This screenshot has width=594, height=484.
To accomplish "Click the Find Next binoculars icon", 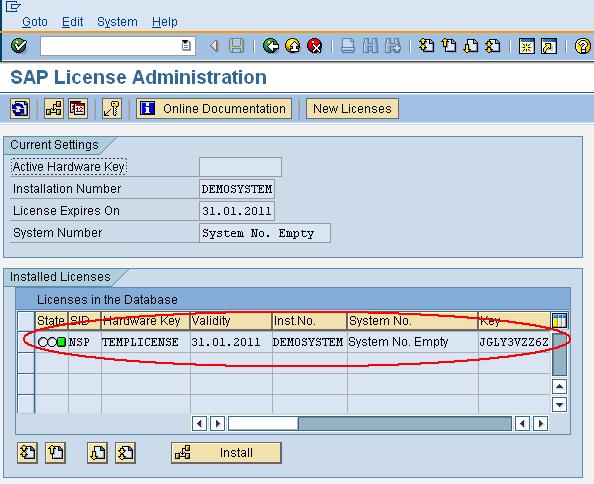I will pos(392,46).
